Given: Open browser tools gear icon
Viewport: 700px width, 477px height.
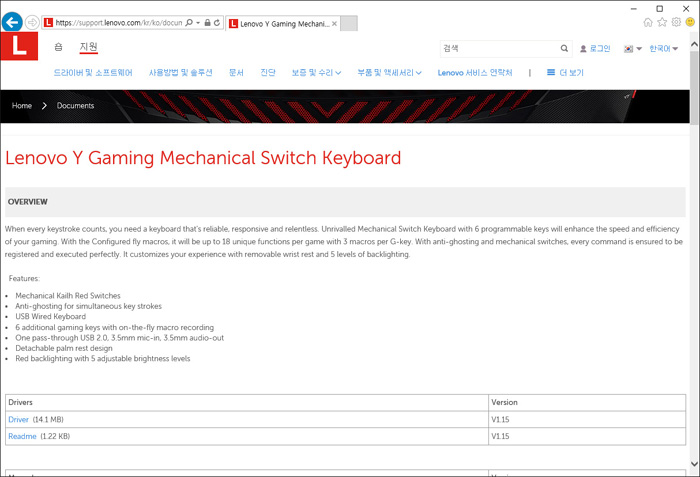Looking at the screenshot, I should click(x=676, y=22).
